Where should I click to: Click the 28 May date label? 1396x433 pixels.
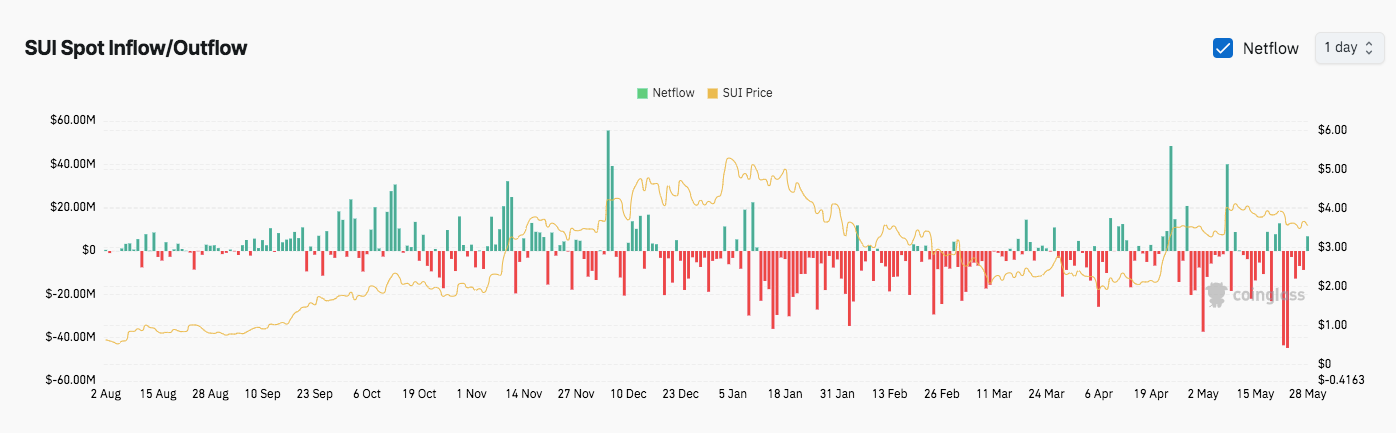(x=1309, y=394)
